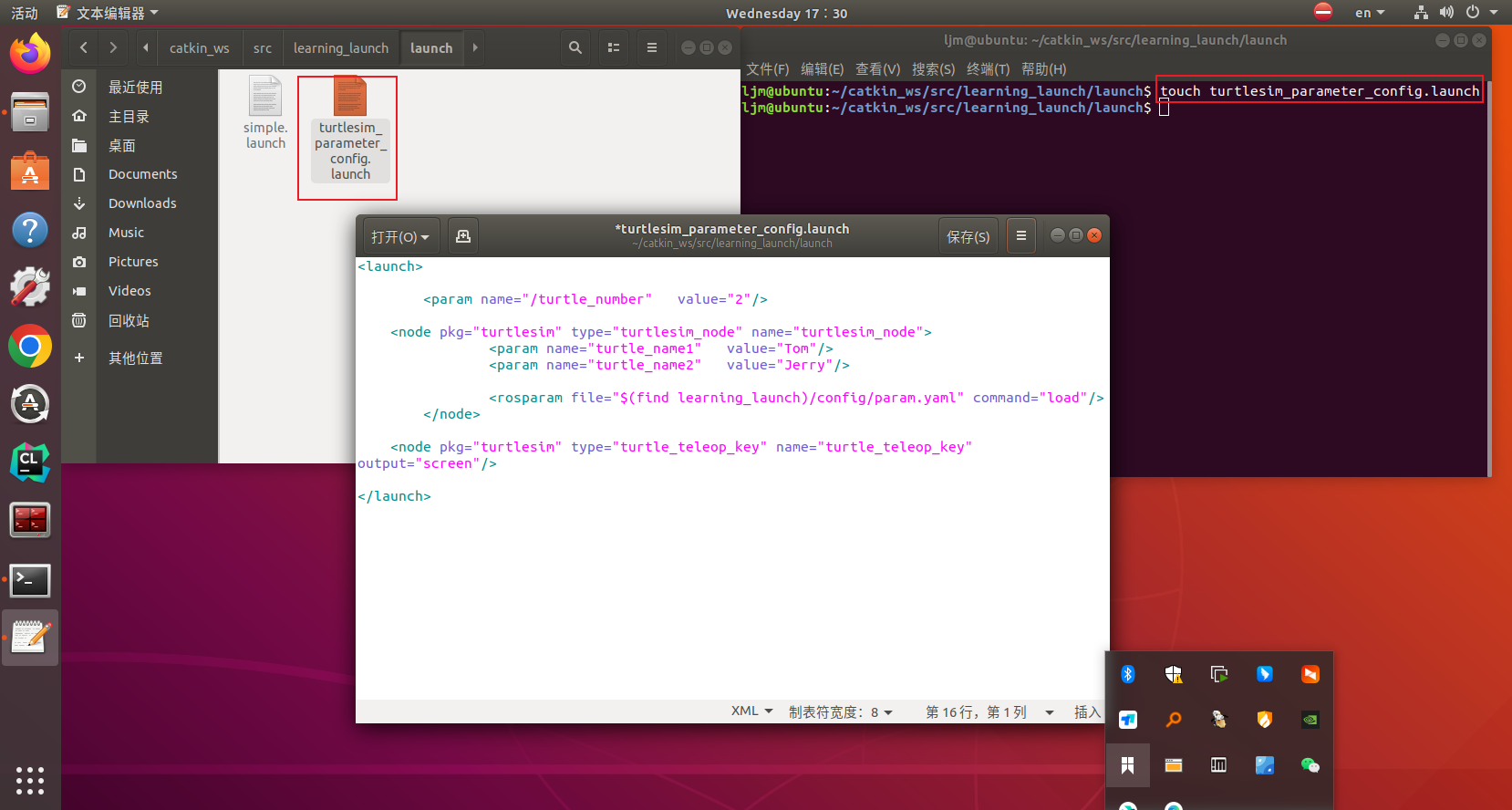Image resolution: width=1512 pixels, height=810 pixels.
Task: Click the WeChat tray icon
Action: click(1310, 765)
